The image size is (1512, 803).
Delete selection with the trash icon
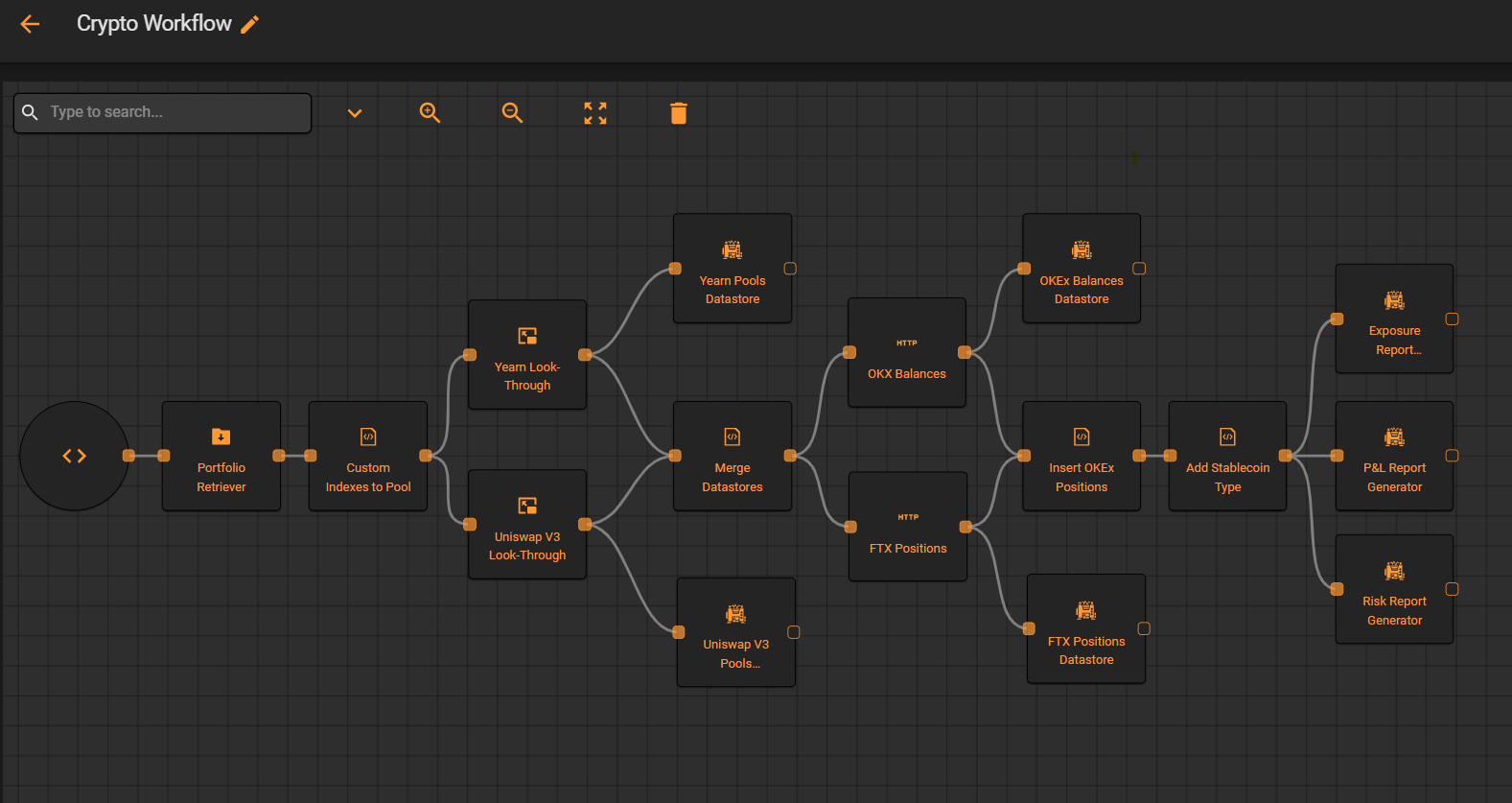pyautogui.click(x=679, y=113)
